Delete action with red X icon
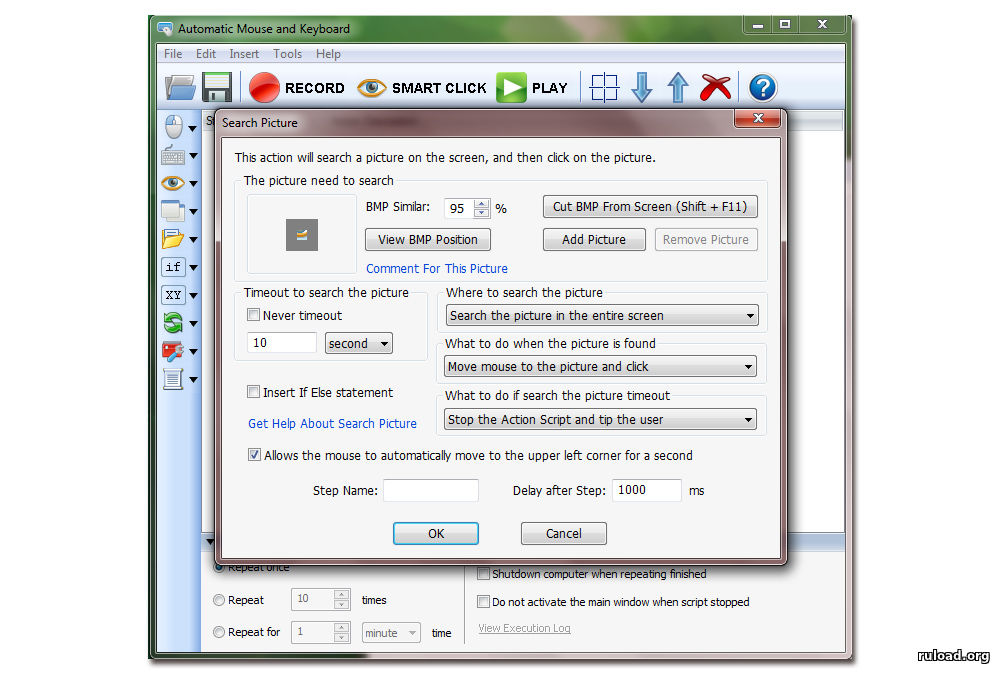 [x=716, y=87]
